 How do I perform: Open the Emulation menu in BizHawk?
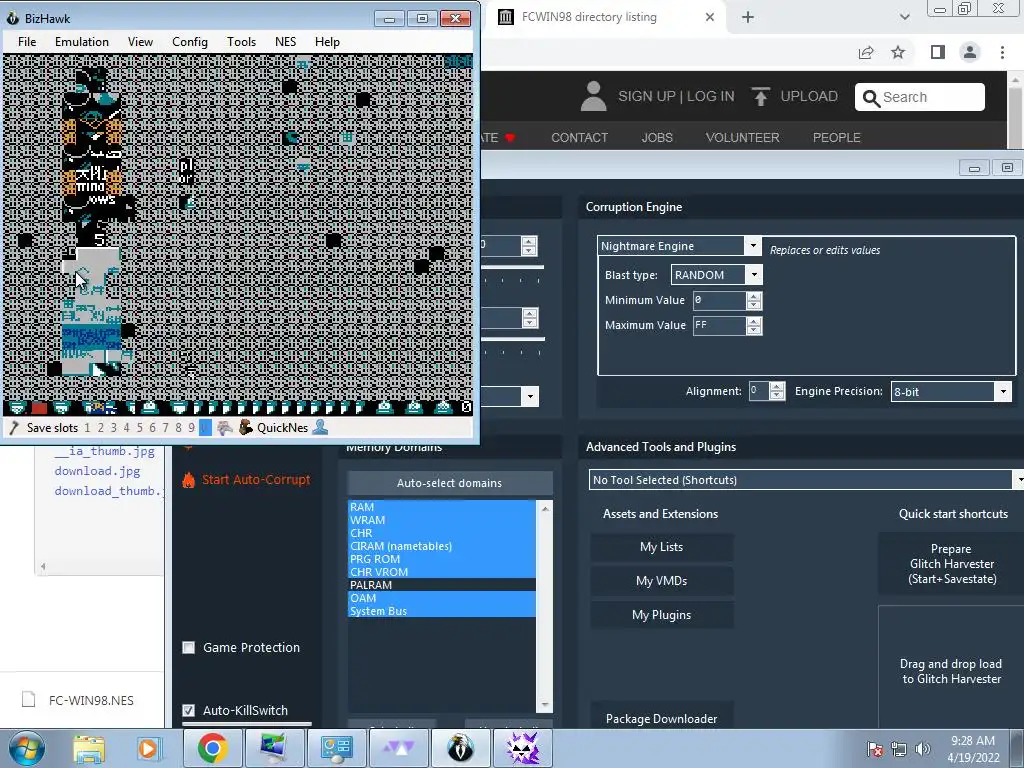coord(82,42)
